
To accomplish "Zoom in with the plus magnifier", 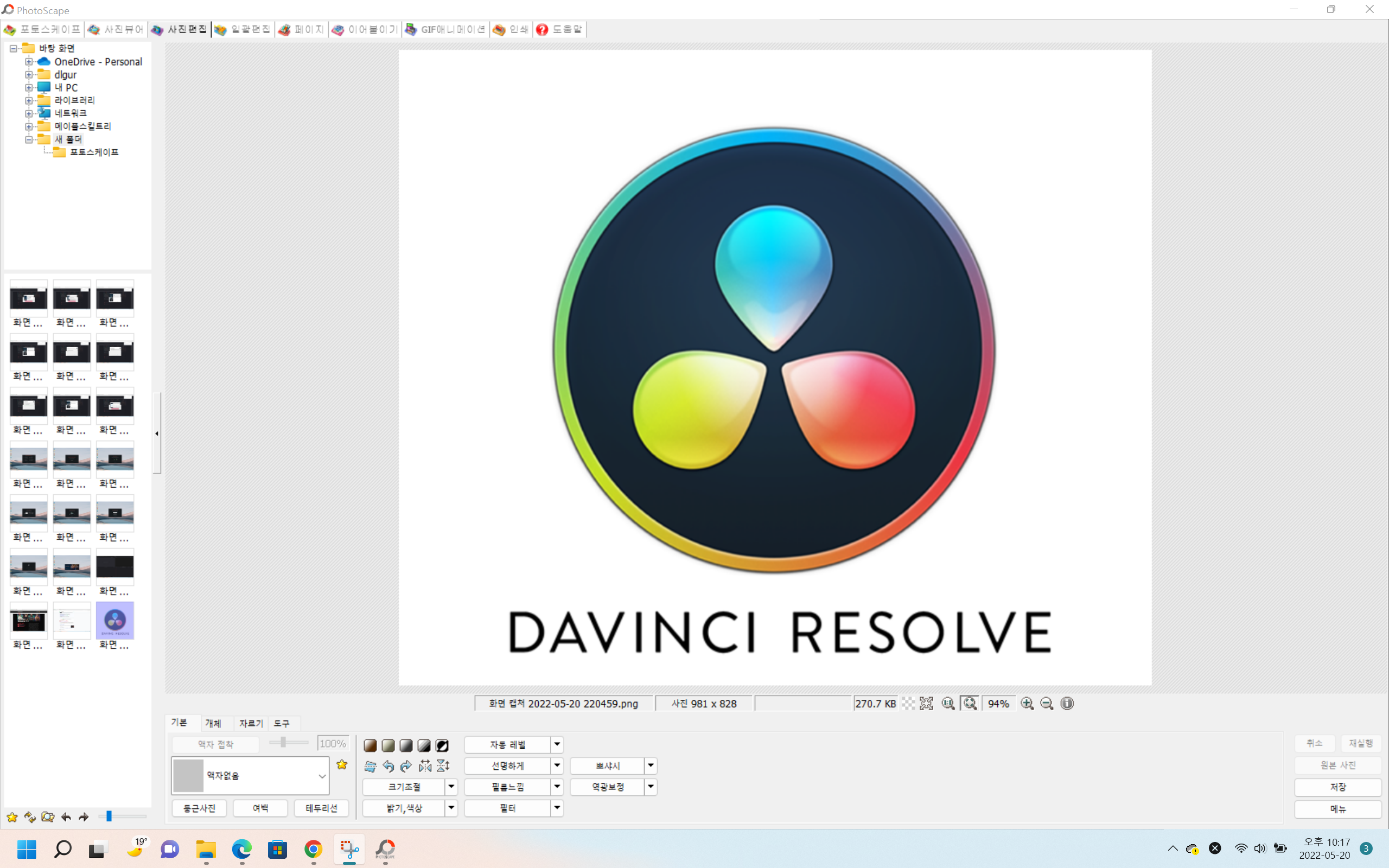I will pos(1028,703).
